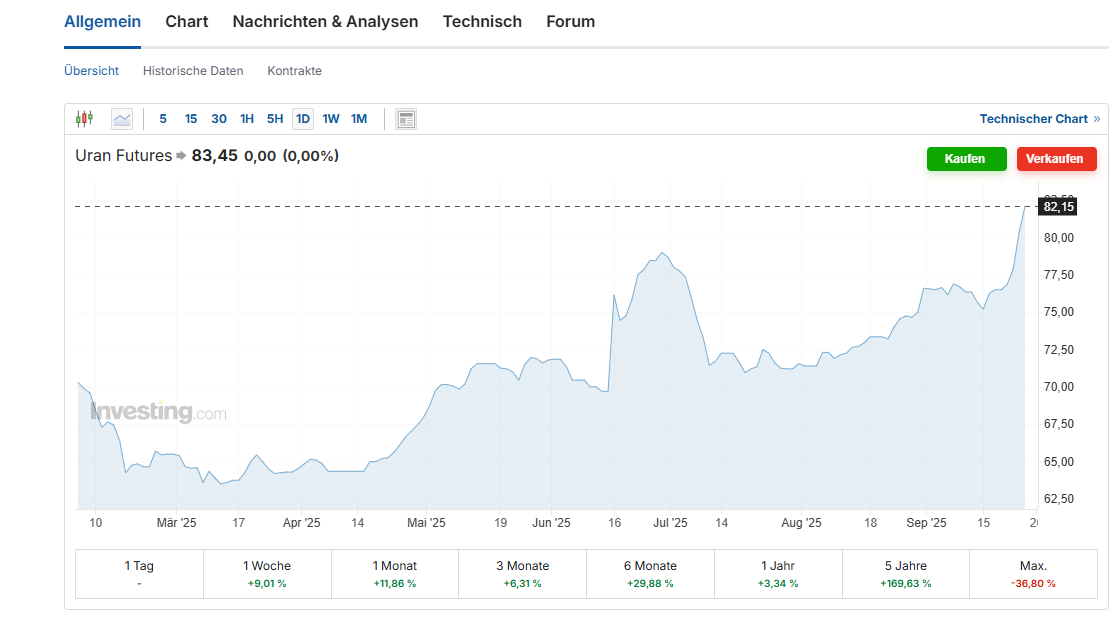Click the red Verkaufen button
Image resolution: width=1115 pixels, height=632 pixels.
[1056, 158]
